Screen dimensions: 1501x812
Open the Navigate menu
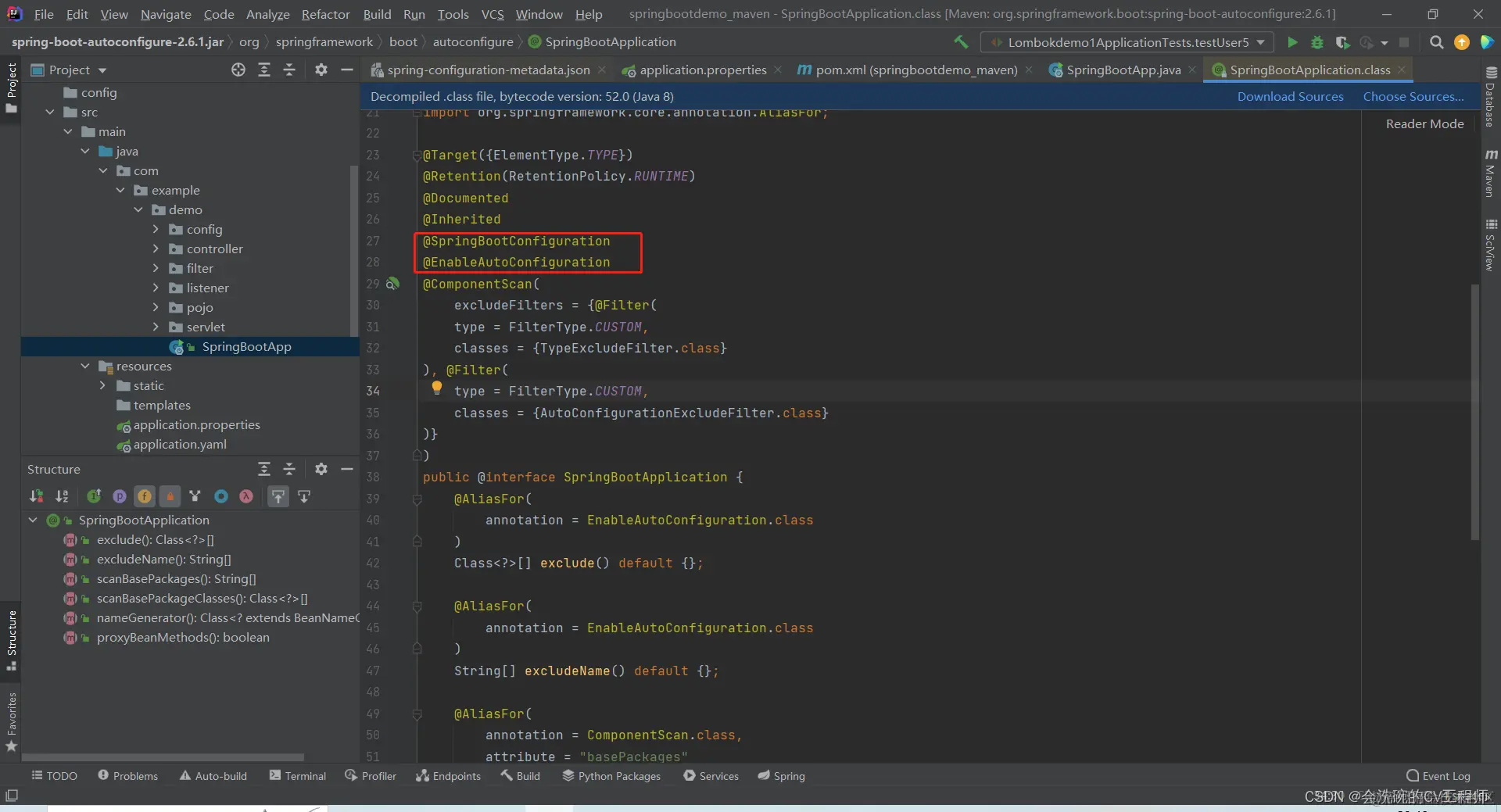166,14
